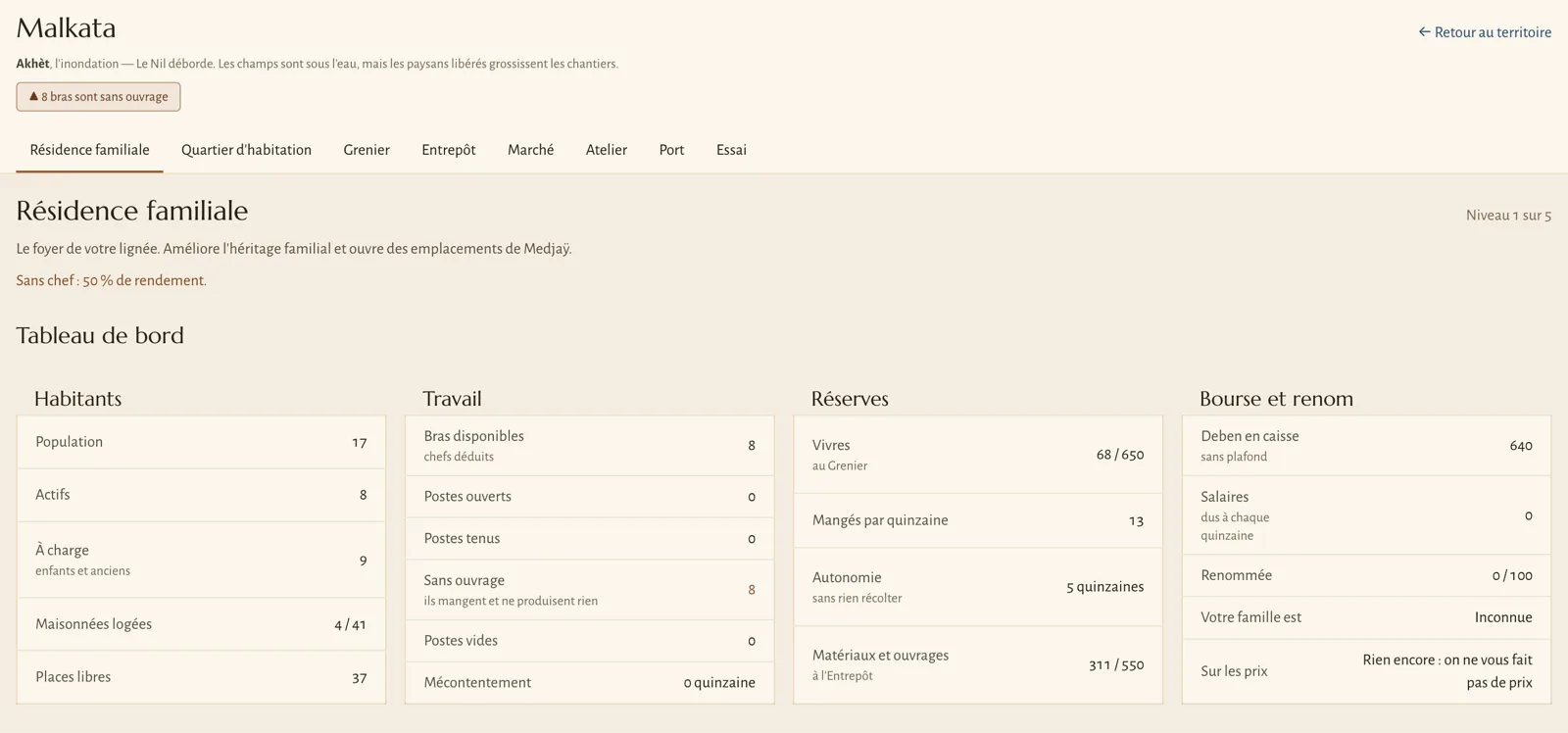This screenshot has height=733, width=1568.
Task: Click the Sans ouvrage row
Action: (589, 590)
